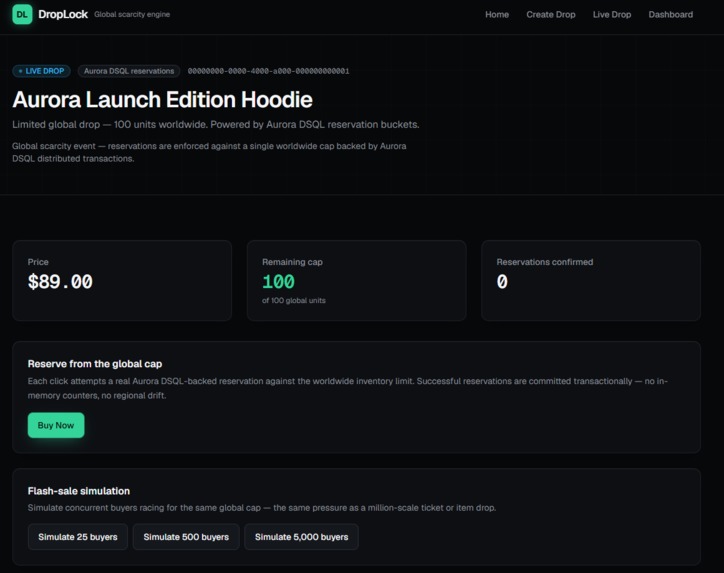Click the 'Global scarcity engine' tagline
Image resolution: width=724 pixels, height=573 pixels.
[132, 14]
